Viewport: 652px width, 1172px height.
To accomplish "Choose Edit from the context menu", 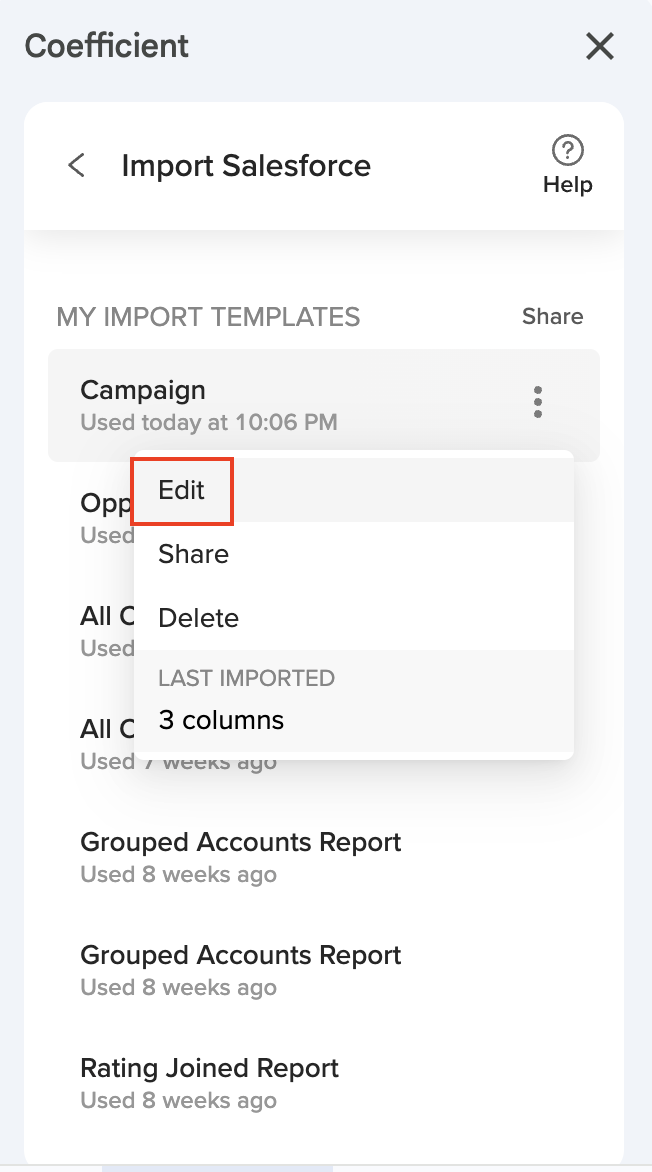I will 182,490.
